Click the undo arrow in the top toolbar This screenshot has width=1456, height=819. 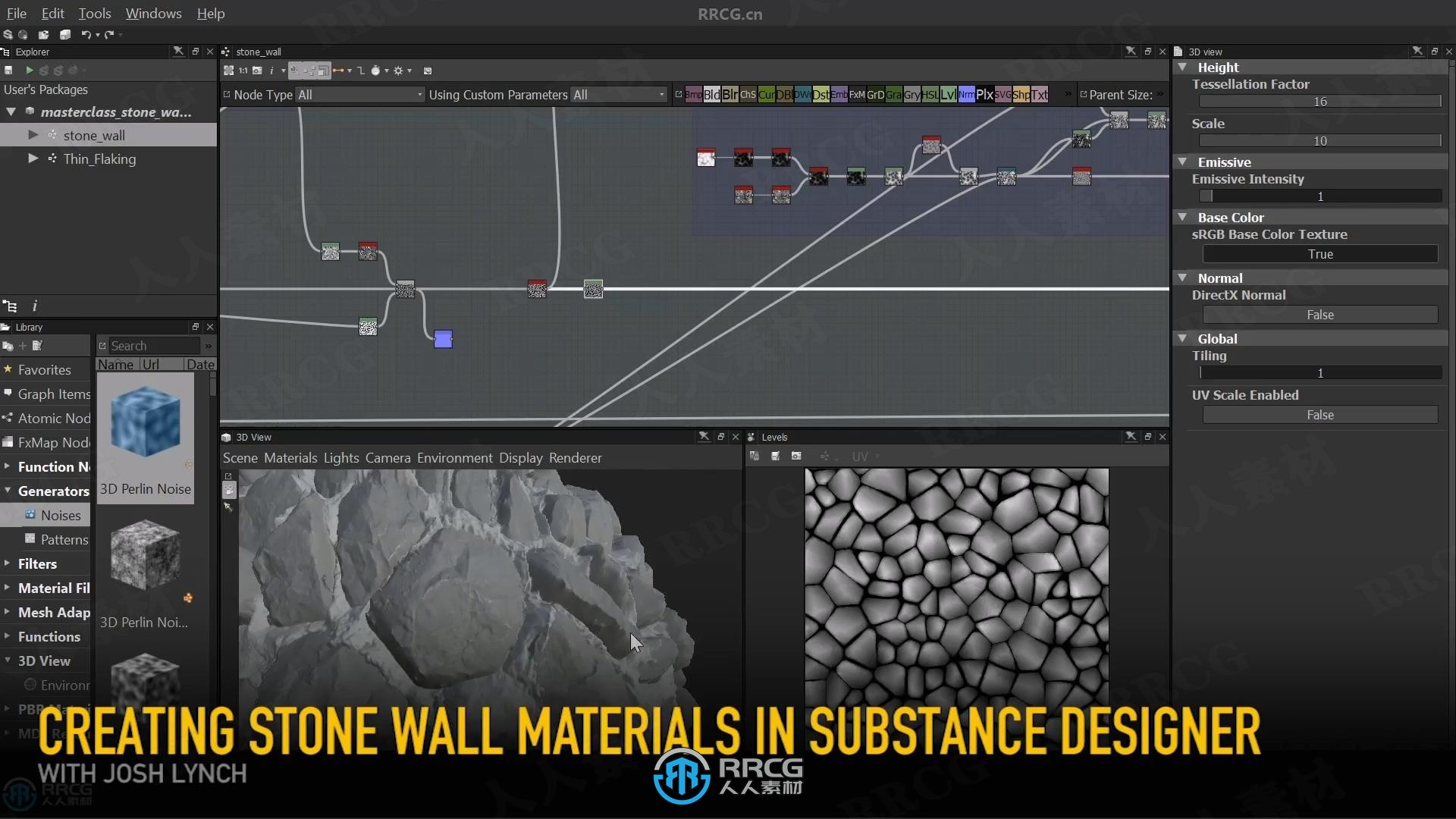pyautogui.click(x=86, y=34)
